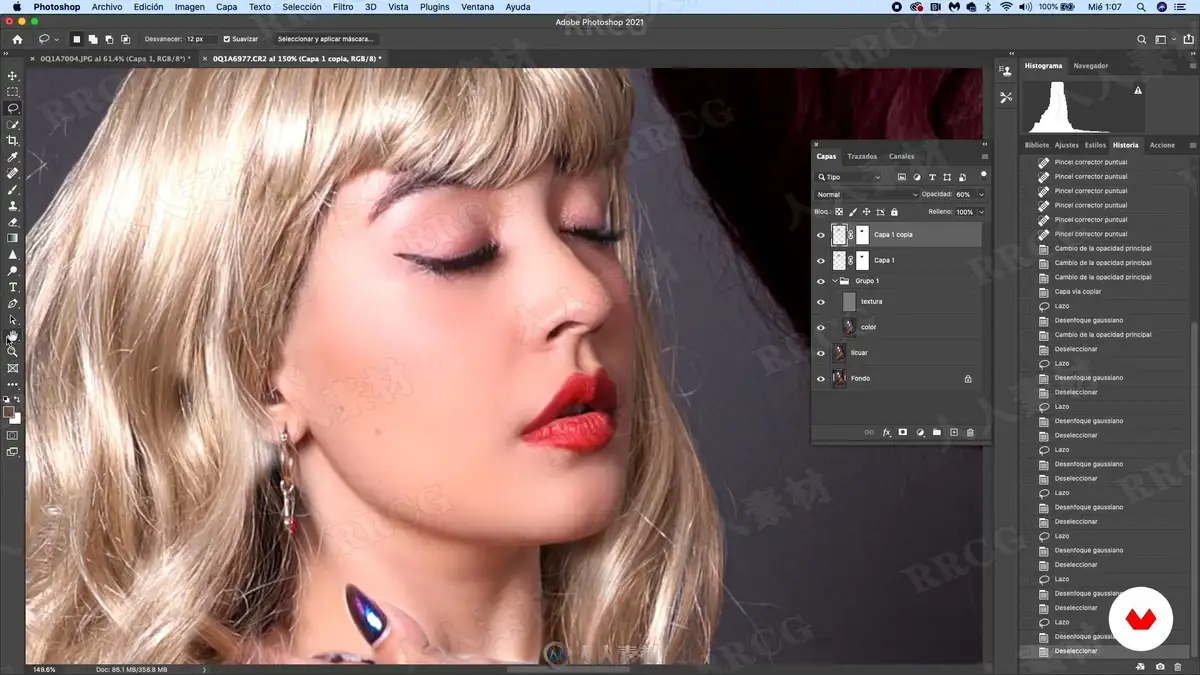The image size is (1200, 675).
Task: Choose the Eyedropper tool
Action: pyautogui.click(x=13, y=157)
